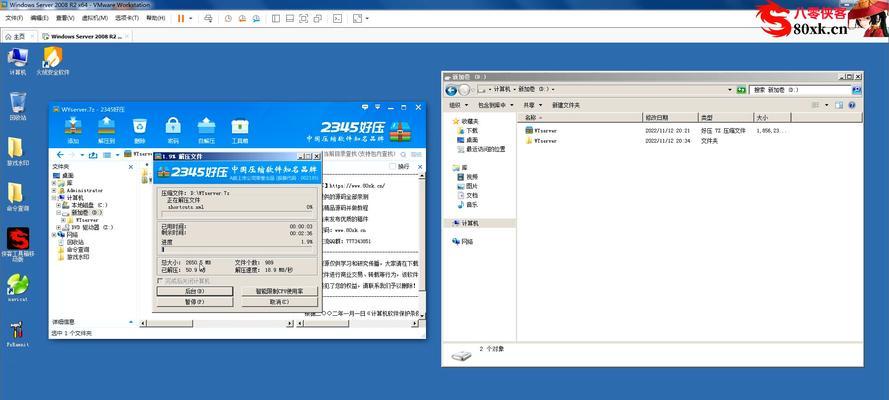Open 回收站 Recycle Bin desktop icon
889x400 pixels.
[x=18, y=106]
